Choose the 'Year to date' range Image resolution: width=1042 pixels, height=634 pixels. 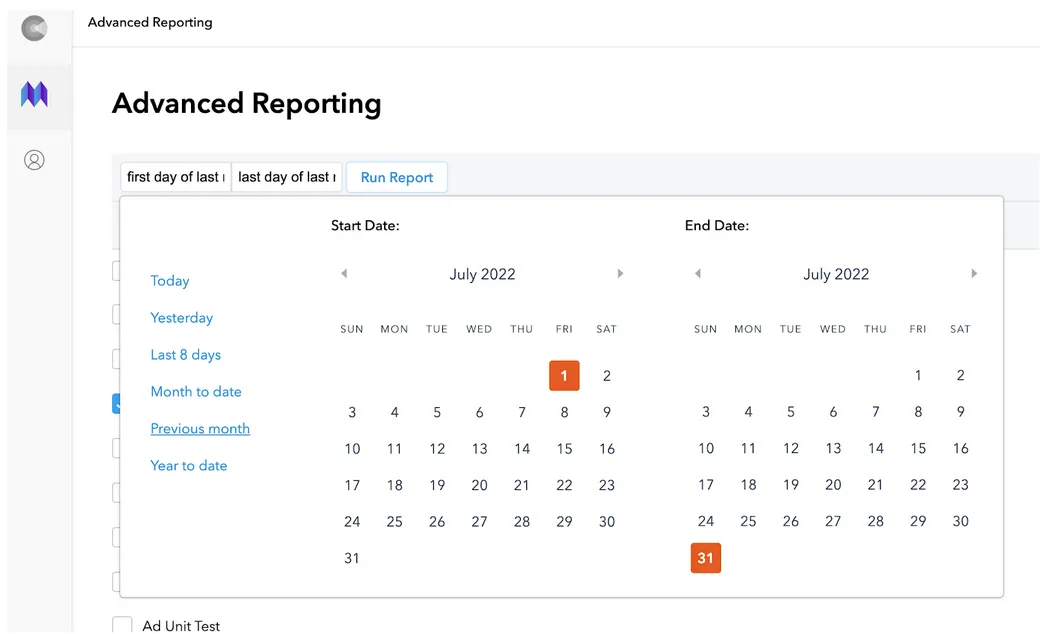(x=188, y=465)
